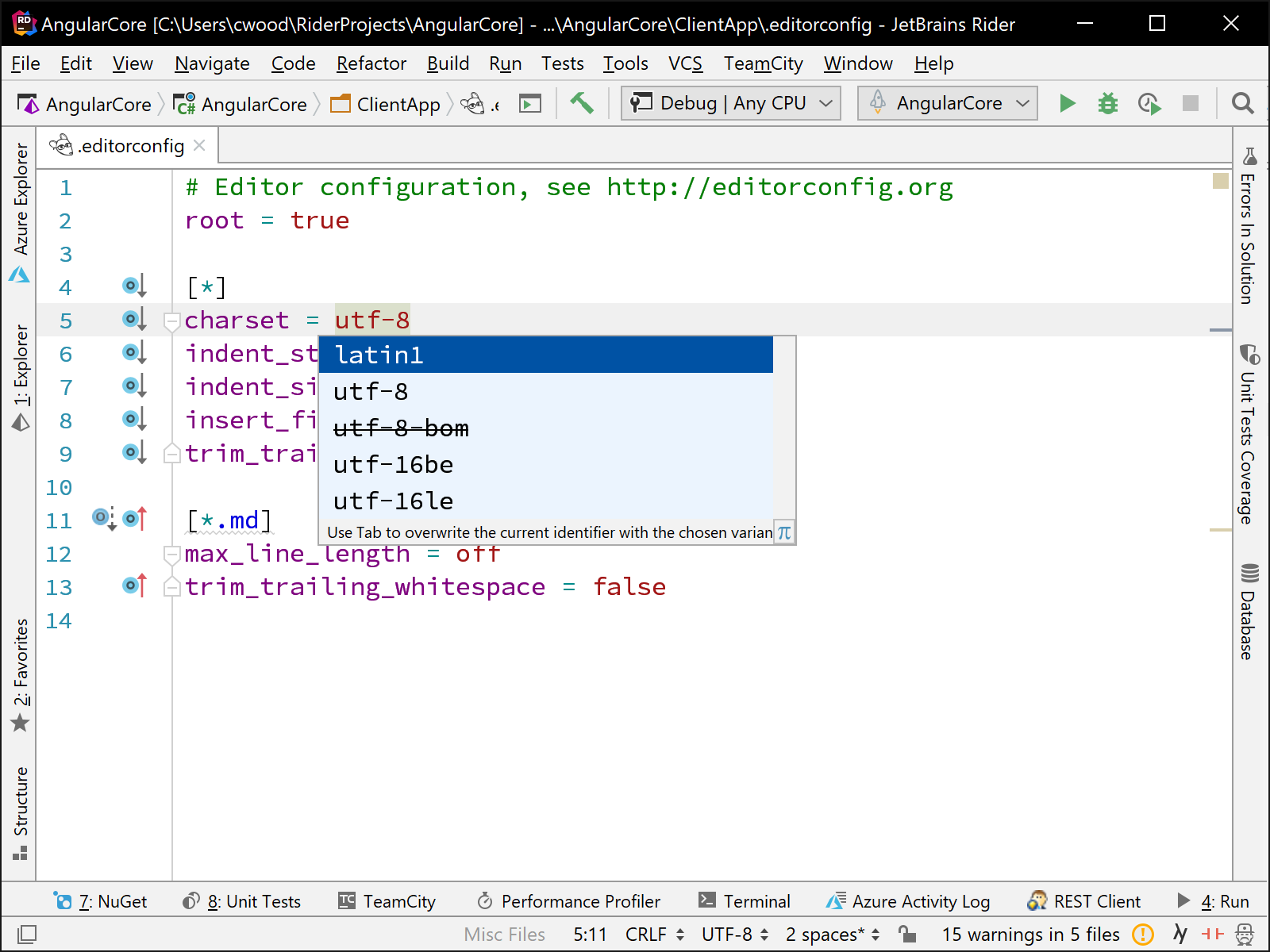Change 2 spaces indent setting

tap(833, 935)
